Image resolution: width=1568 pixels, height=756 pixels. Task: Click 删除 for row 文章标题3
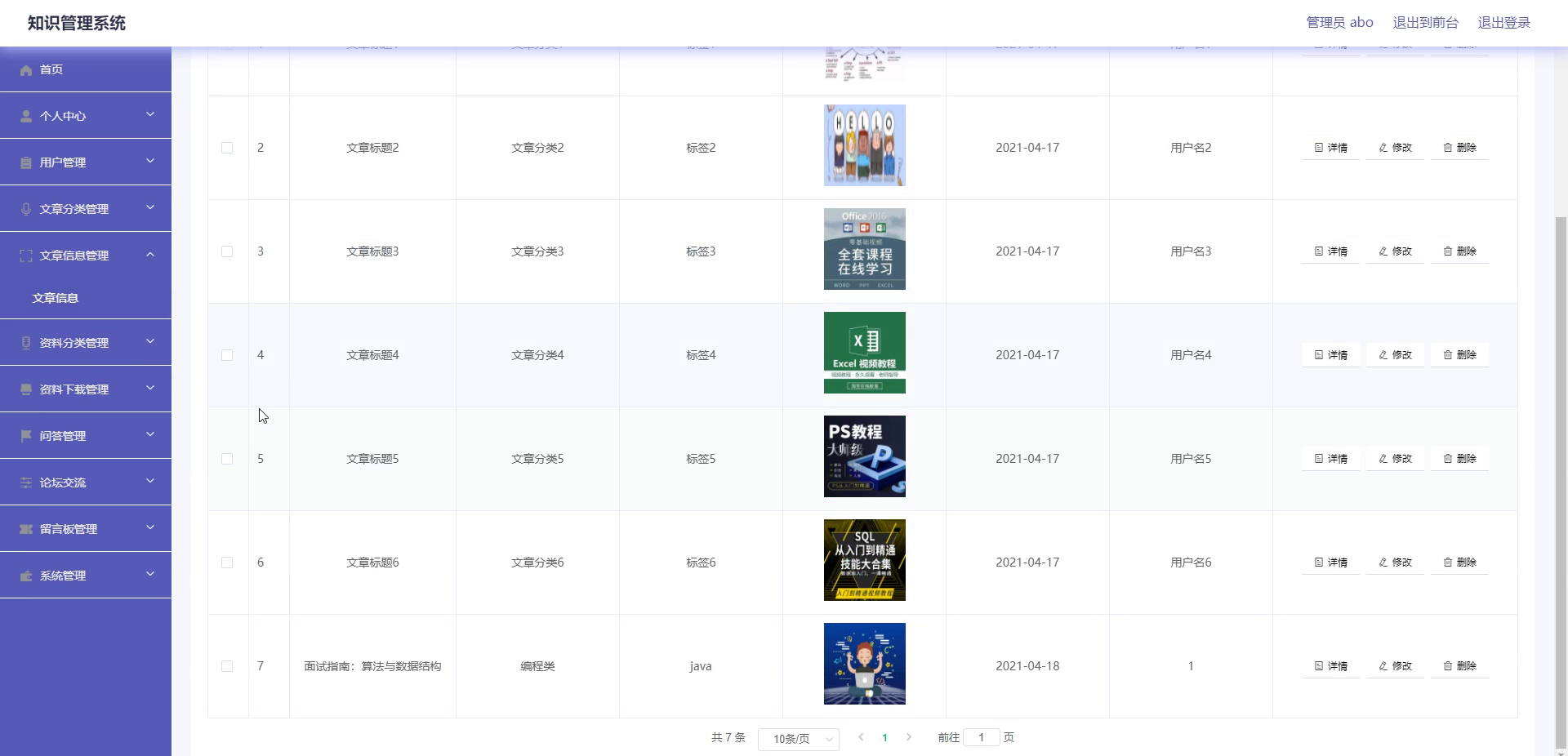pos(1459,251)
